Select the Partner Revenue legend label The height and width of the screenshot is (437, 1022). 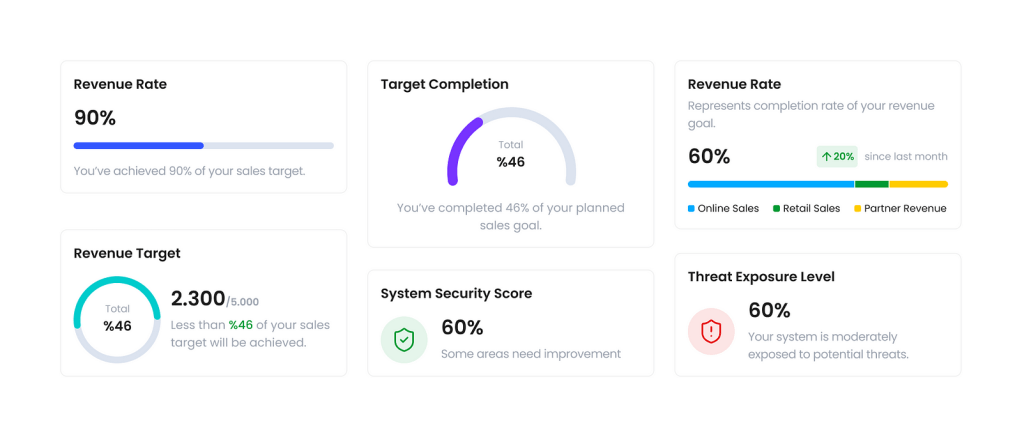tap(905, 209)
